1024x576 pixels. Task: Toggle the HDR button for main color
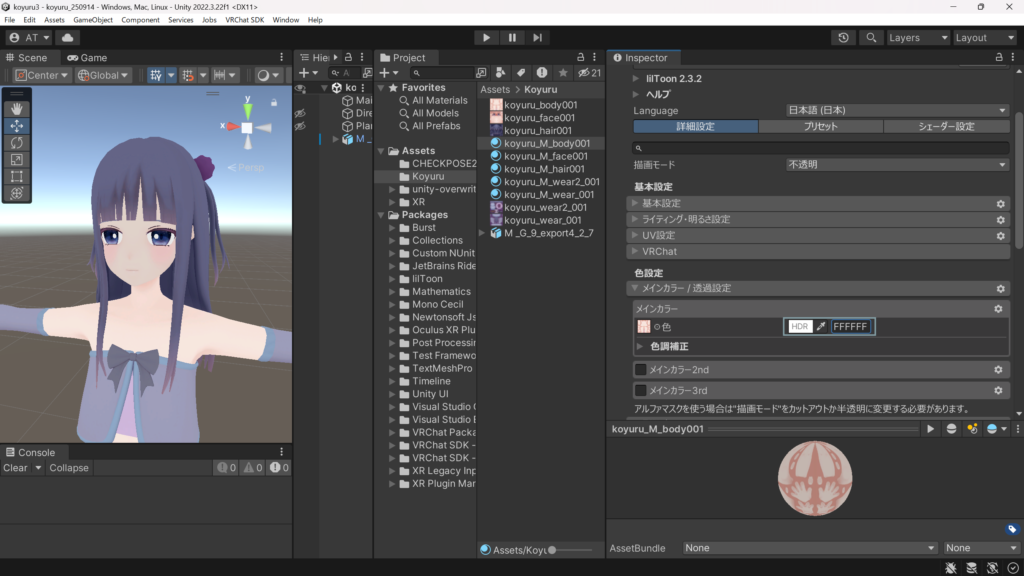[x=799, y=327]
